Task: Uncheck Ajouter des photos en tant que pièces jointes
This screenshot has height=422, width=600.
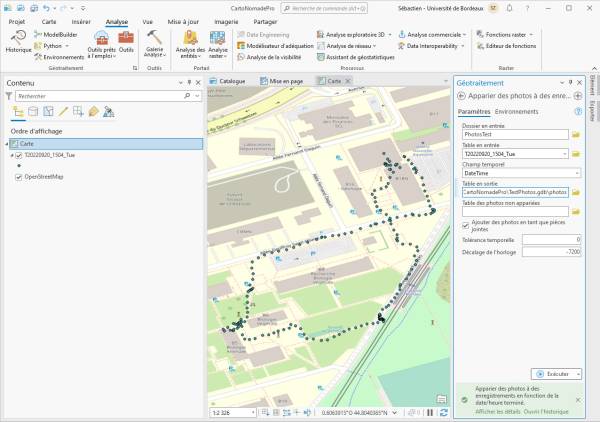Action: [465, 226]
